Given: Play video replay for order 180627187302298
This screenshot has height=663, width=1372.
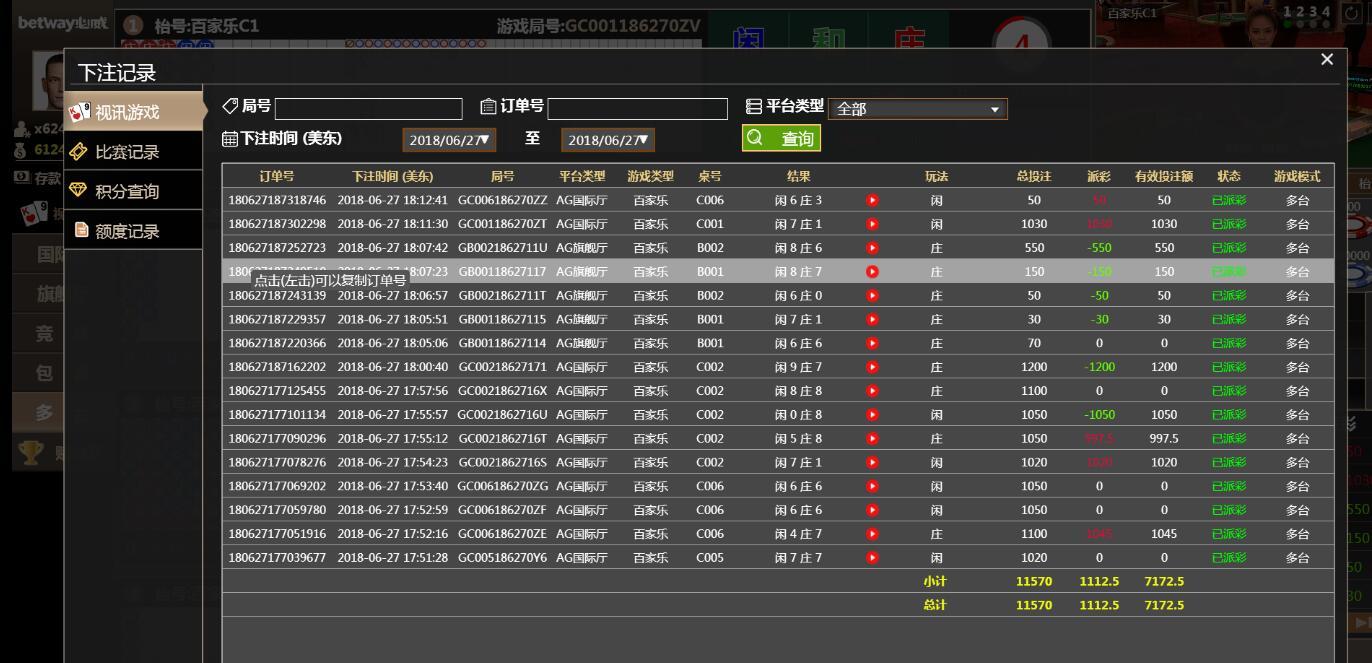Looking at the screenshot, I should [872, 224].
